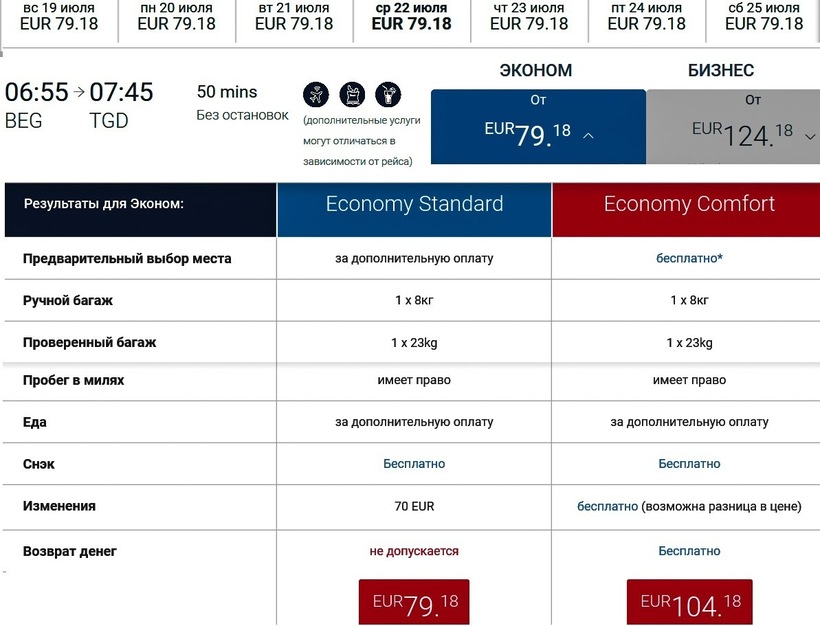
Task: Select the Thursday 23 July date tab
Action: coord(529,16)
